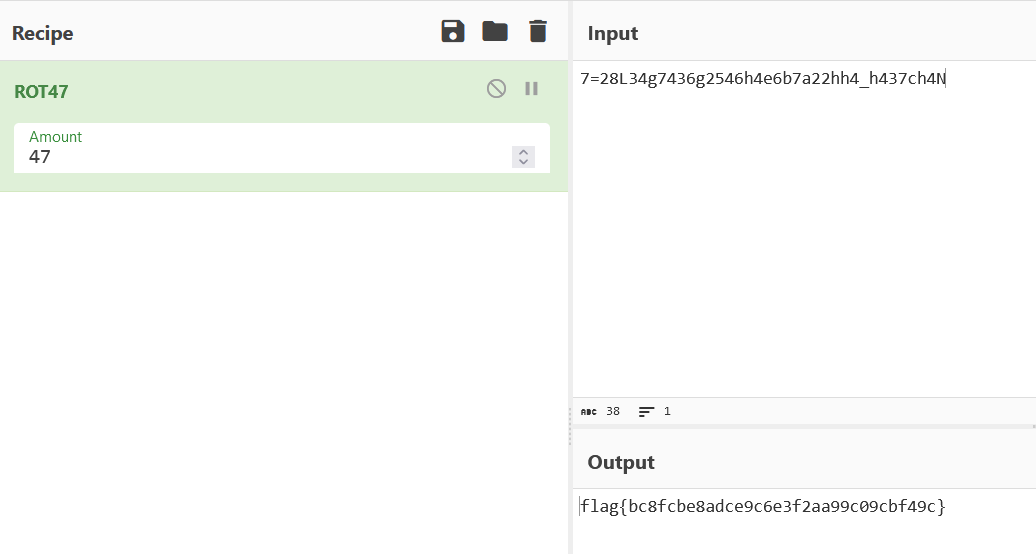The height and width of the screenshot is (554, 1036).
Task: Select the ROT47 operation title
Action: [41, 92]
